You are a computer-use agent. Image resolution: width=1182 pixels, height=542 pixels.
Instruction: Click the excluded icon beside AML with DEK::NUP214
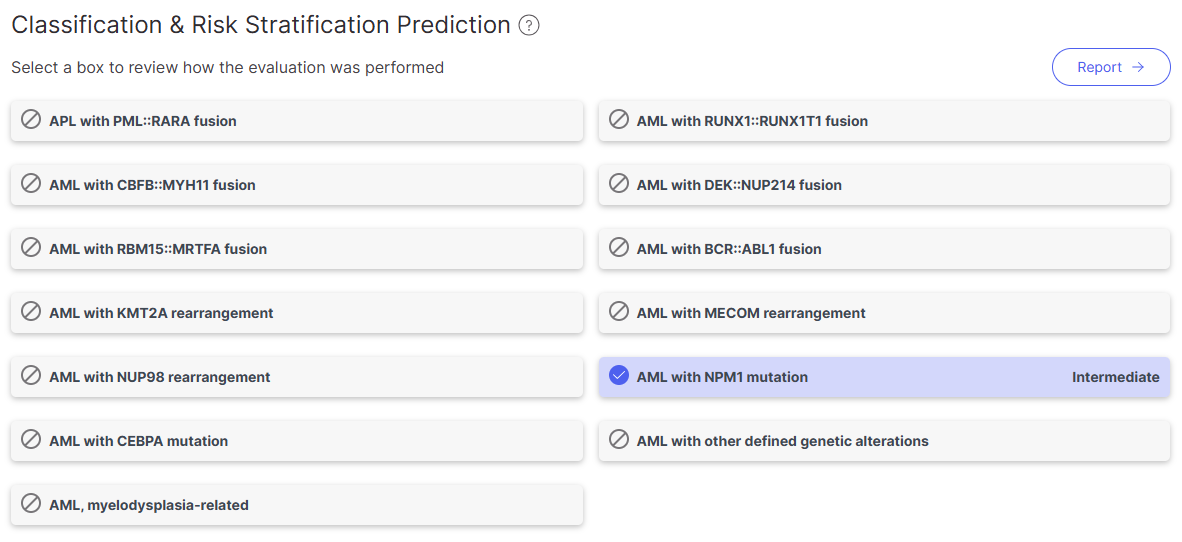tap(619, 185)
